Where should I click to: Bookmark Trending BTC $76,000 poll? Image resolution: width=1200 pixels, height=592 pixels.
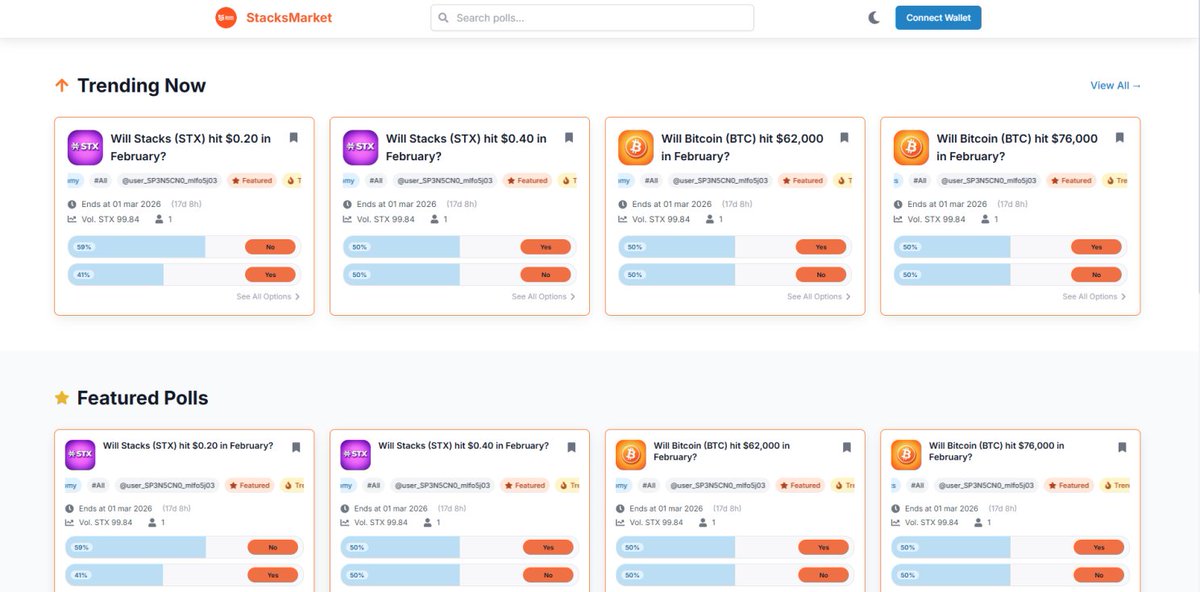1120,138
